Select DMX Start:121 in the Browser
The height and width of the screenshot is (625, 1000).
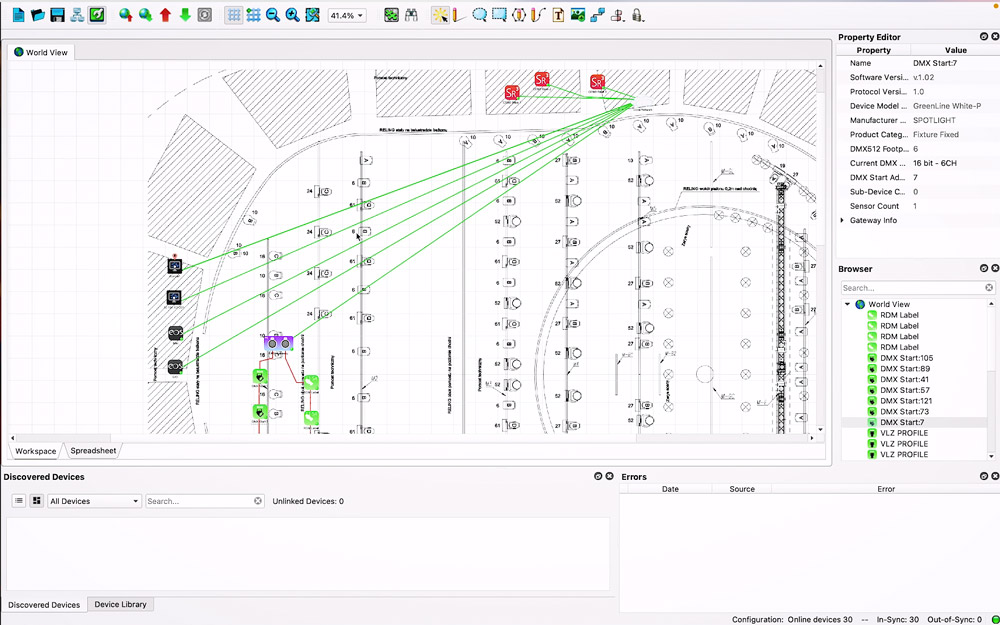point(906,401)
